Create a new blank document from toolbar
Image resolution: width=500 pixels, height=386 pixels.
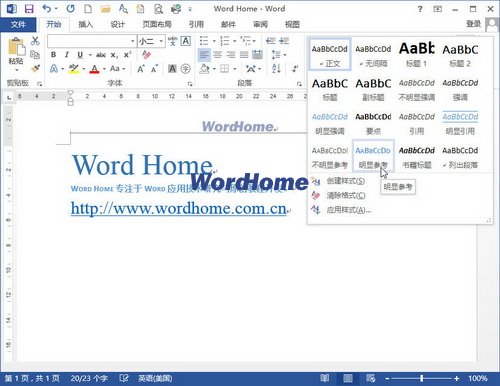coord(88,9)
